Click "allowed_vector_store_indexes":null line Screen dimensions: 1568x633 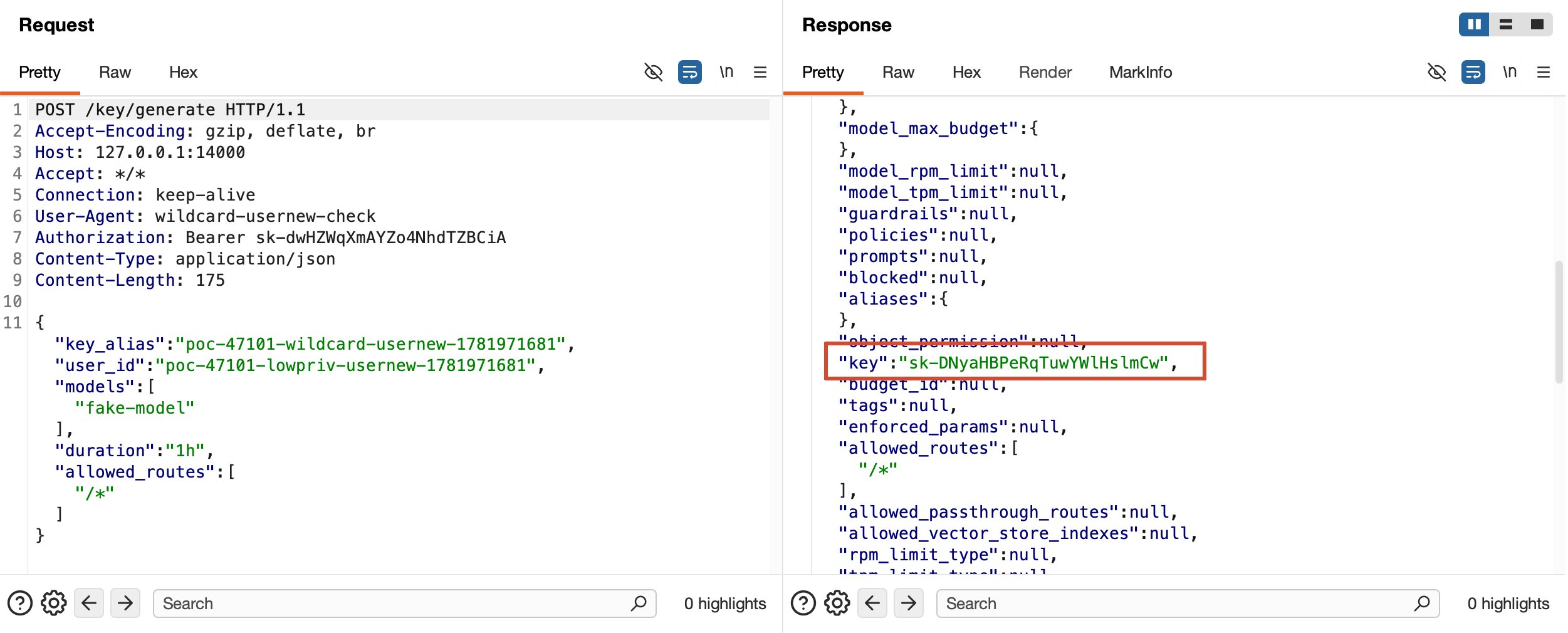[1018, 533]
